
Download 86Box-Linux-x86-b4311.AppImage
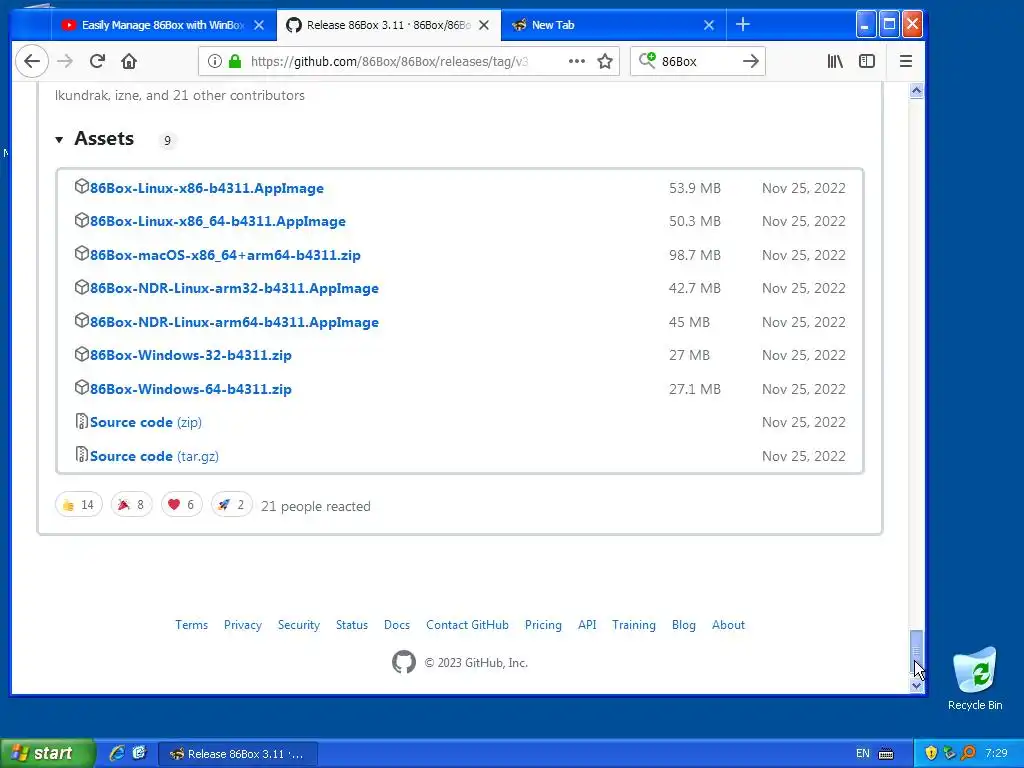pyautogui.click(x=206, y=188)
